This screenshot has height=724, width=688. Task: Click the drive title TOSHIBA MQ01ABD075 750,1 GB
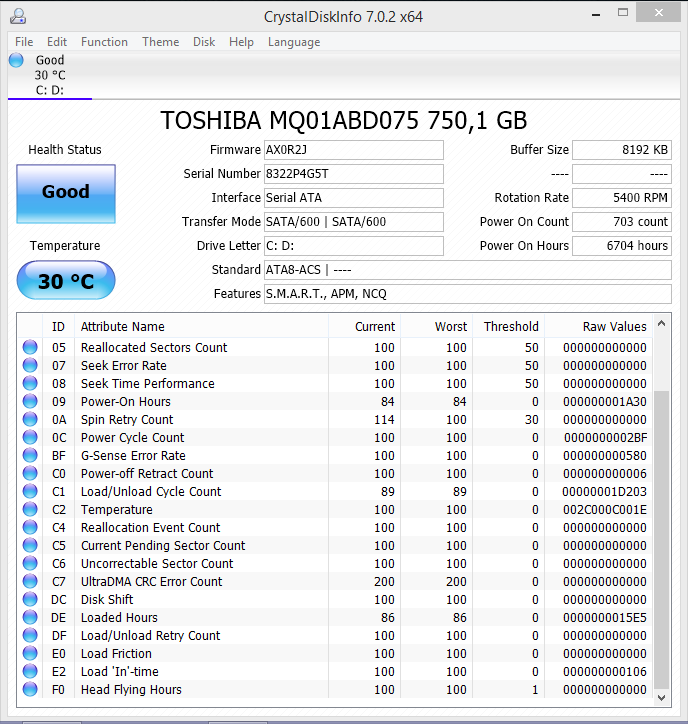point(344,121)
